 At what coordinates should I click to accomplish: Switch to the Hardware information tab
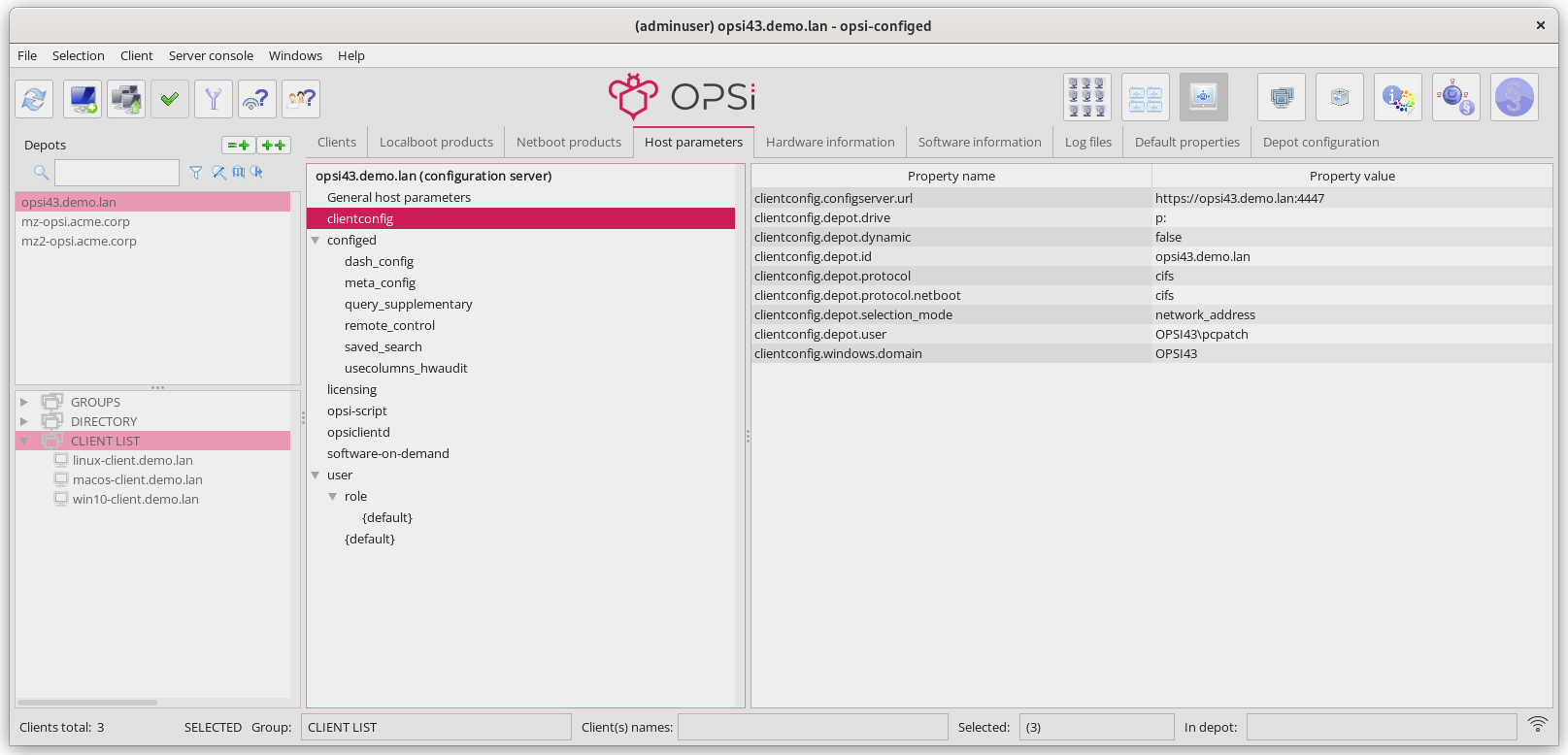tap(830, 142)
